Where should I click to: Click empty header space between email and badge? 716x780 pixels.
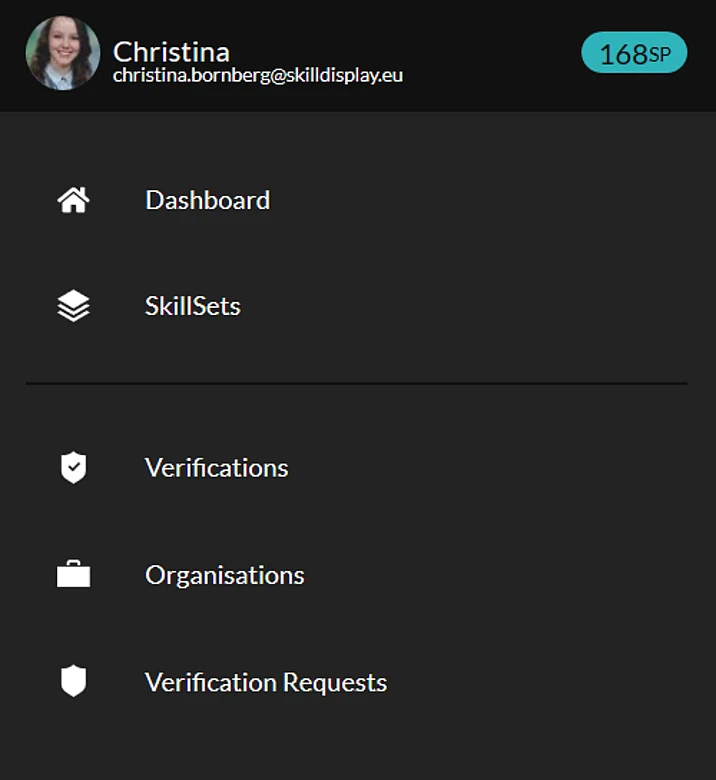tap(490, 55)
